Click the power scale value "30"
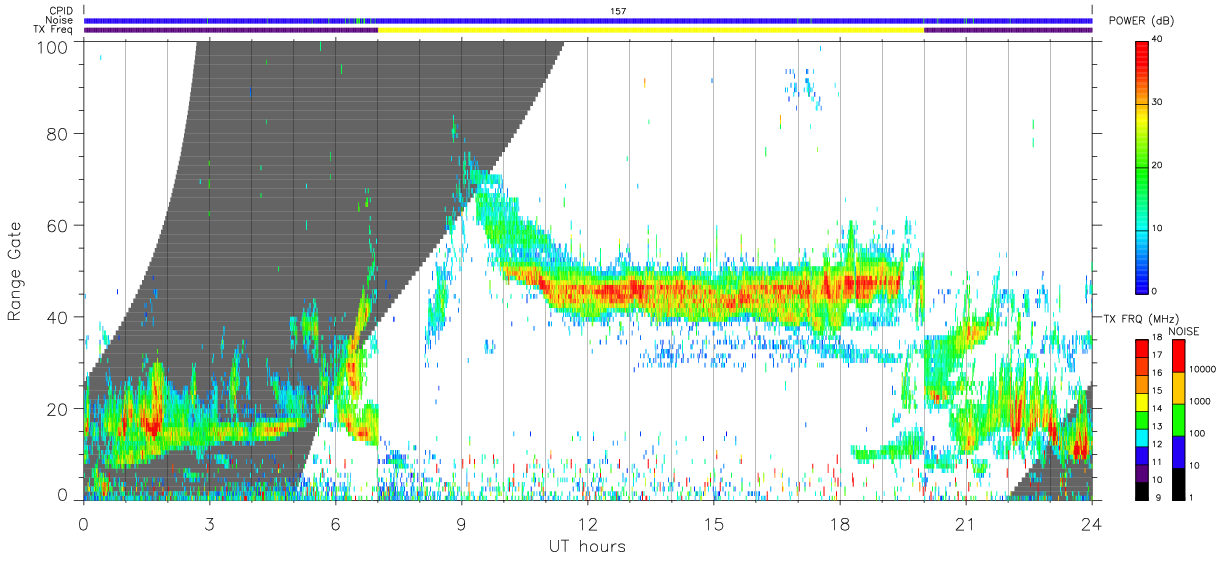 [x=1158, y=102]
